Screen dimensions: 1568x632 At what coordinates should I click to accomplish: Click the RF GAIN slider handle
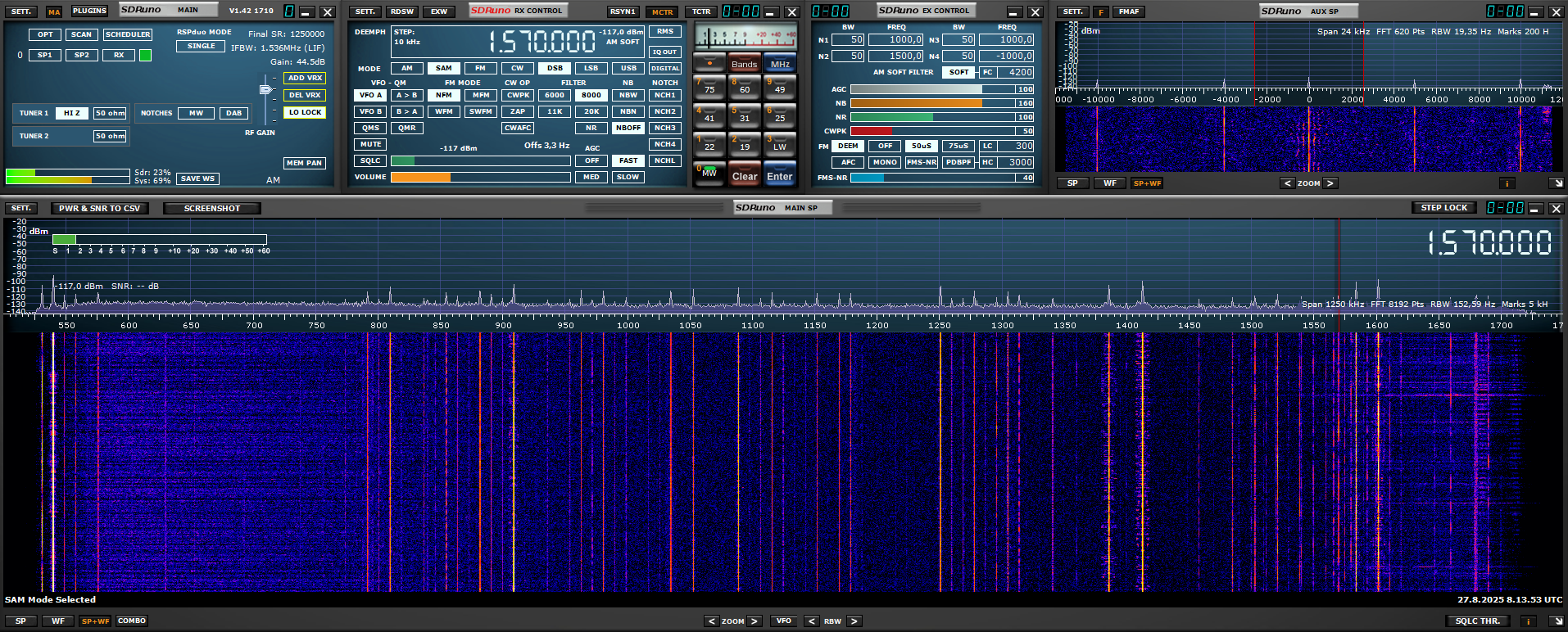coord(265,89)
